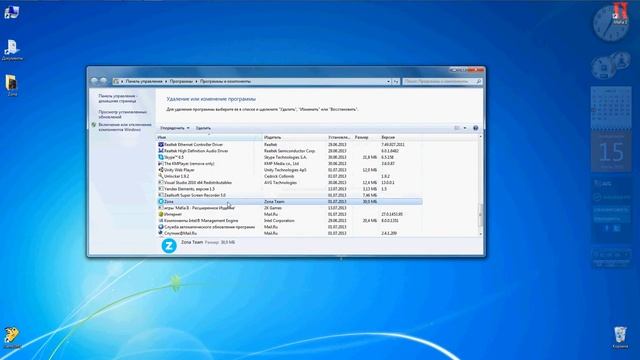Click the 2K Games publisher cell
This screenshot has width=640, height=360.
273,208
